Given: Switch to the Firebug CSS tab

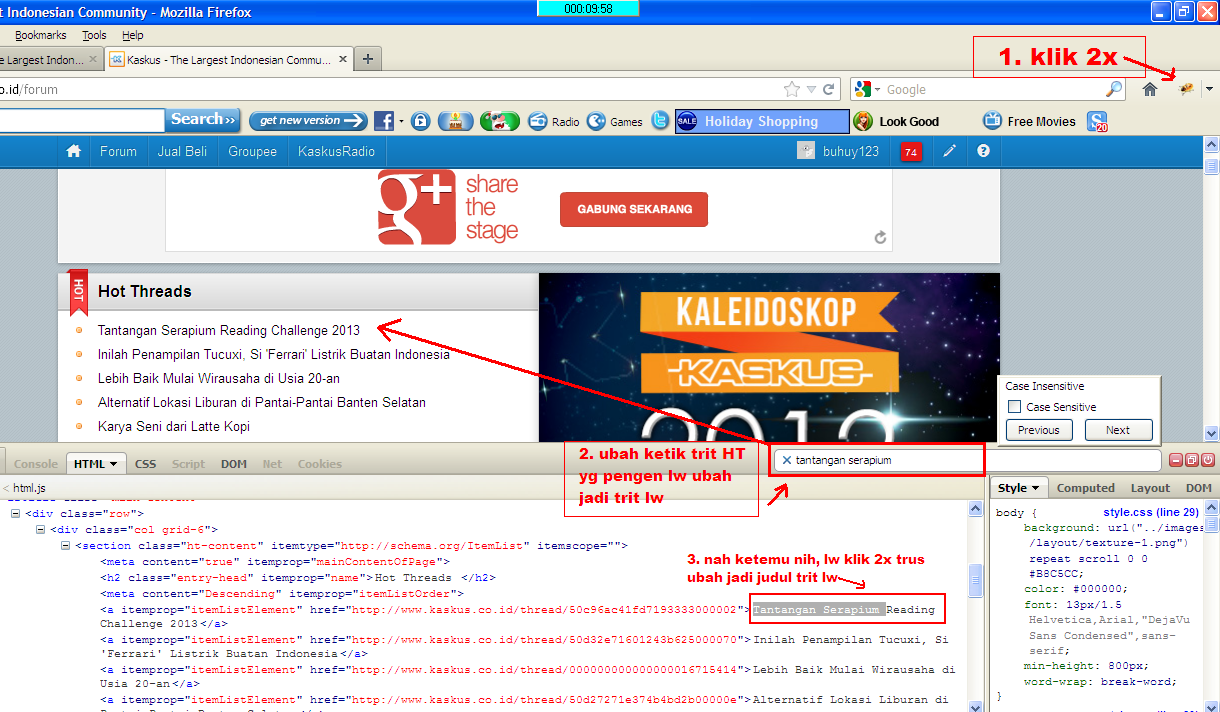Looking at the screenshot, I should [x=146, y=464].
